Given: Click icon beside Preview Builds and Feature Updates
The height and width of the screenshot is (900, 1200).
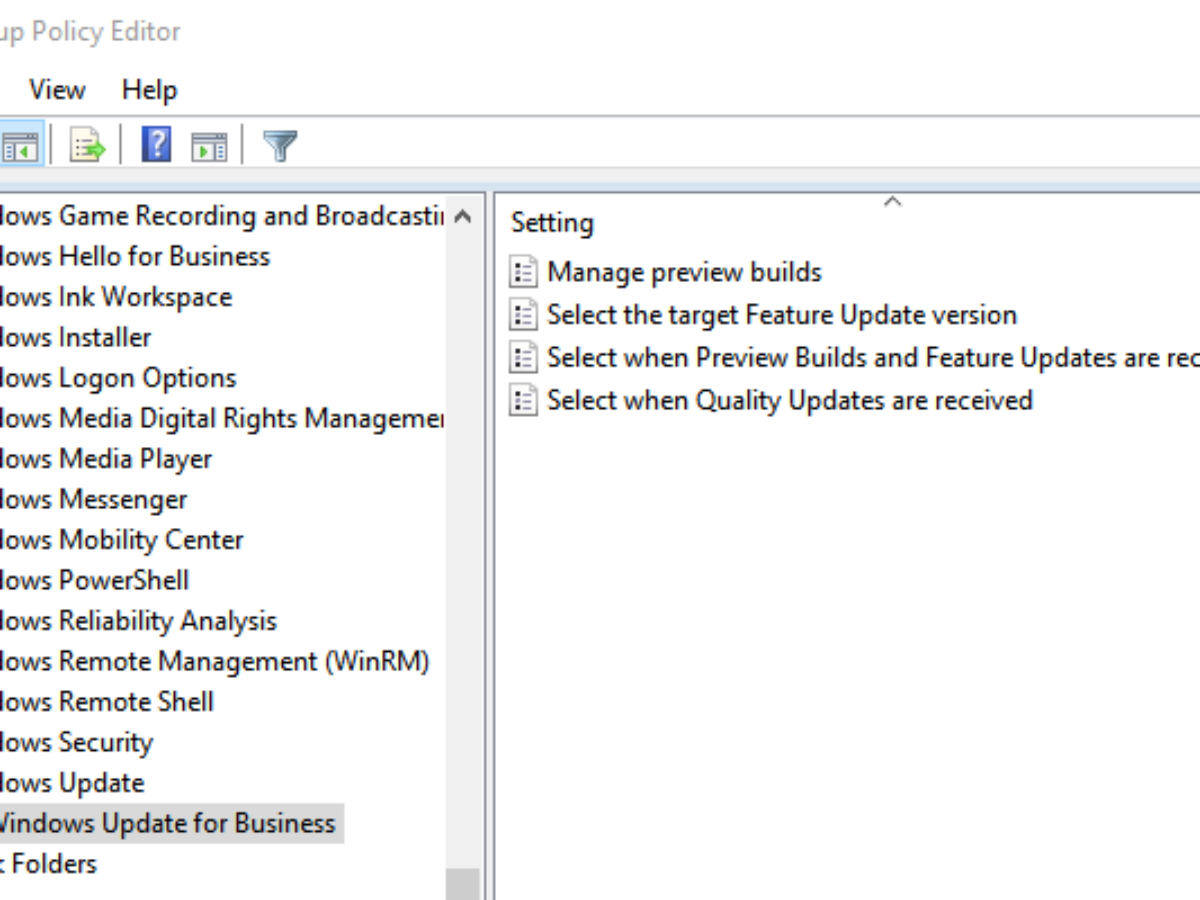Looking at the screenshot, I should (x=523, y=357).
